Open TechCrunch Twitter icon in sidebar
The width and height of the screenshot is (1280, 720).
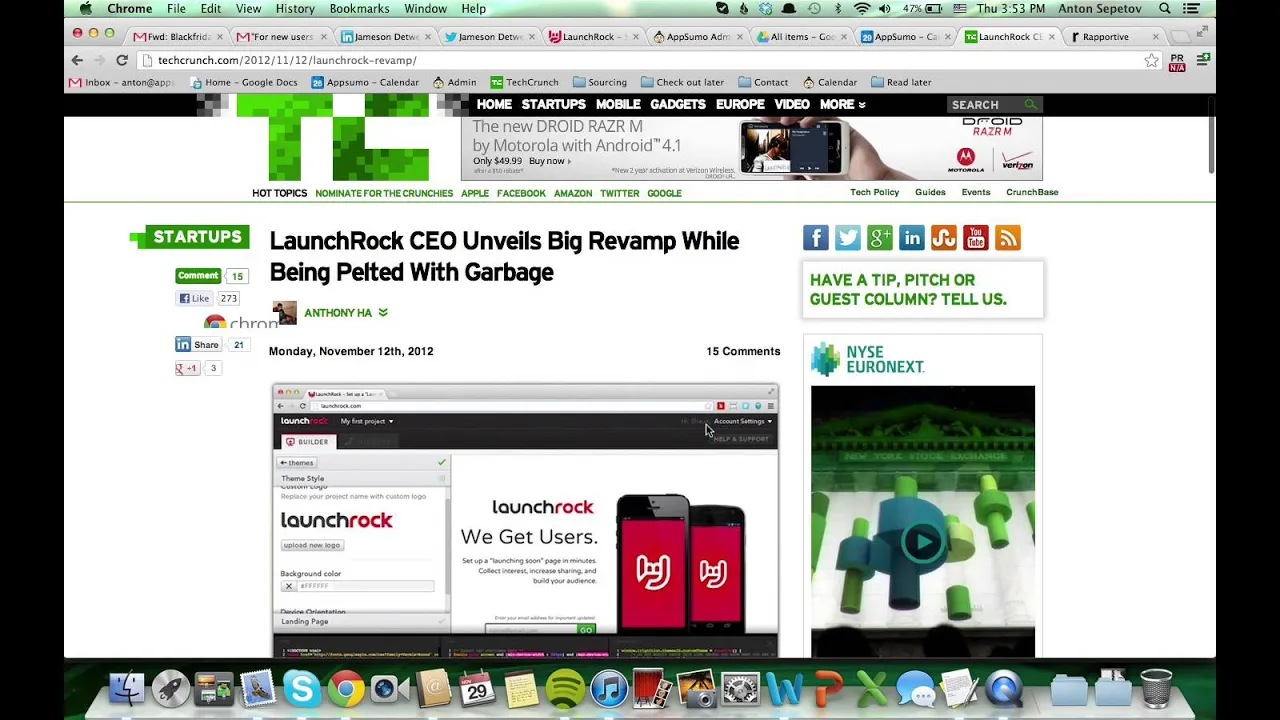(x=848, y=238)
